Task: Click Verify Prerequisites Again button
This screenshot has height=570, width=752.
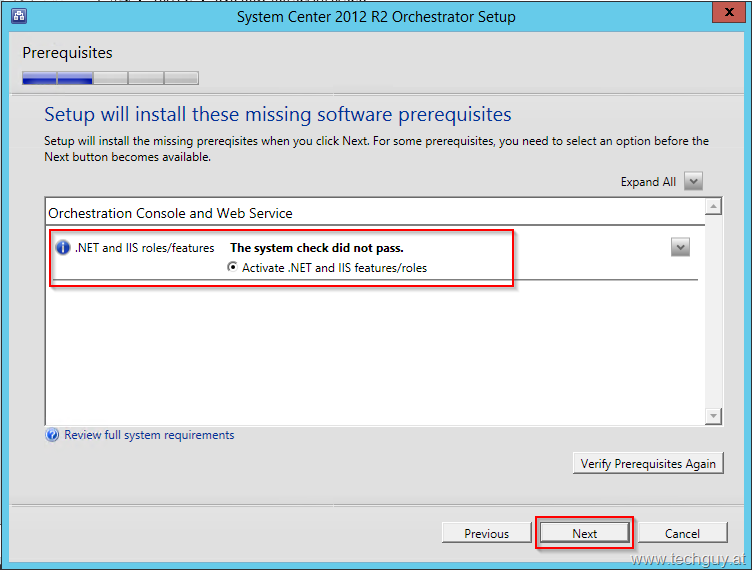Action: click(648, 463)
